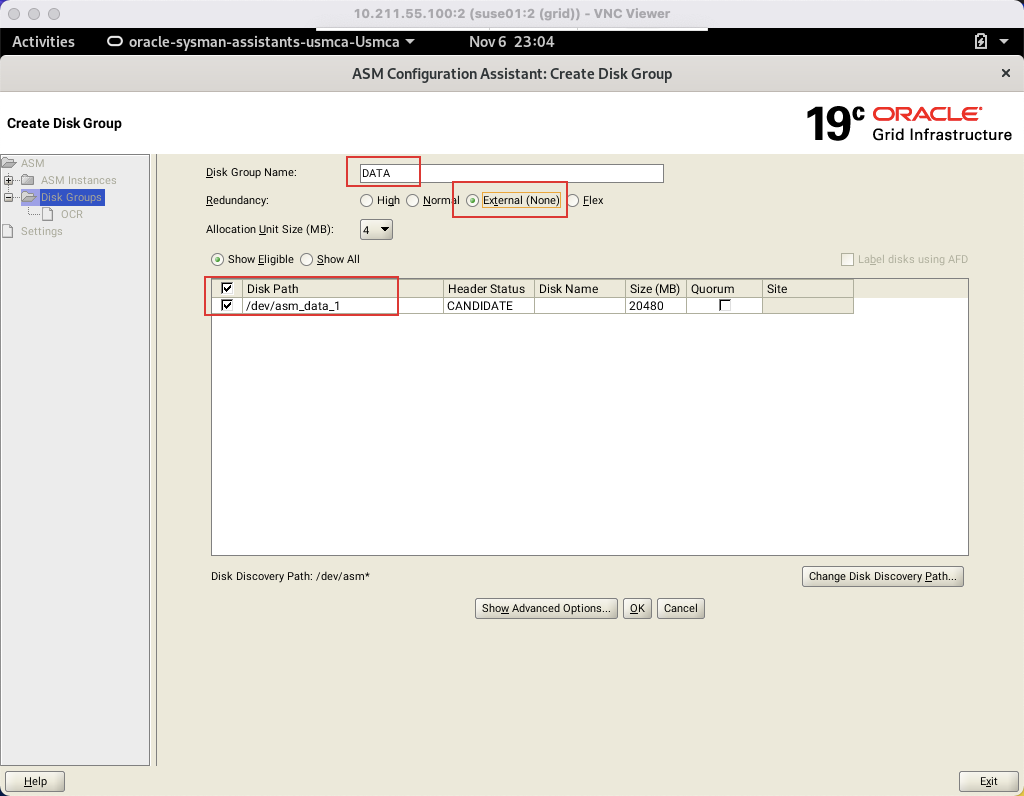The image size is (1024, 796).
Task: Click the CANDIDATE header status cell
Action: click(488, 306)
